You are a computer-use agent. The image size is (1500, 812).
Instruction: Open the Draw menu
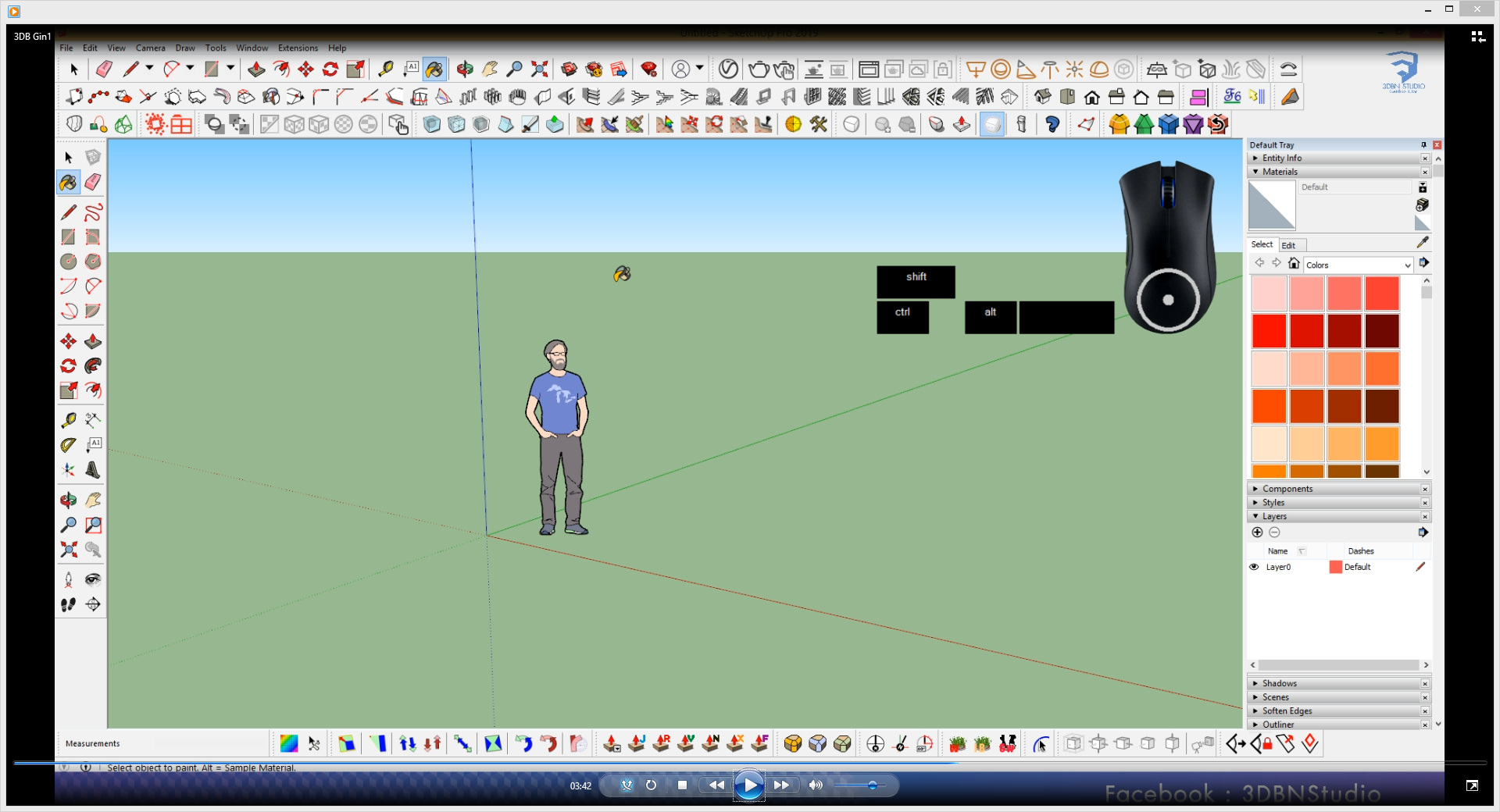click(185, 48)
